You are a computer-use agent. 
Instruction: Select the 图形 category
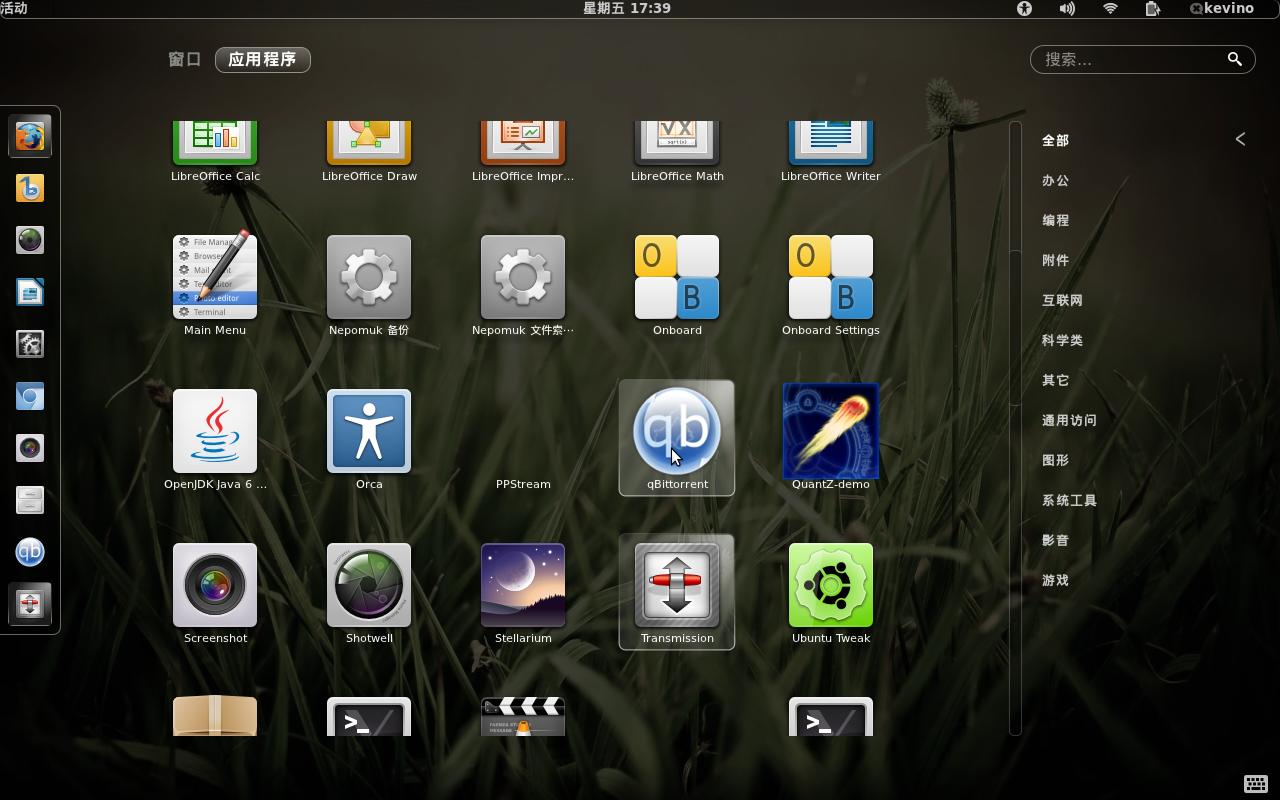[1055, 460]
